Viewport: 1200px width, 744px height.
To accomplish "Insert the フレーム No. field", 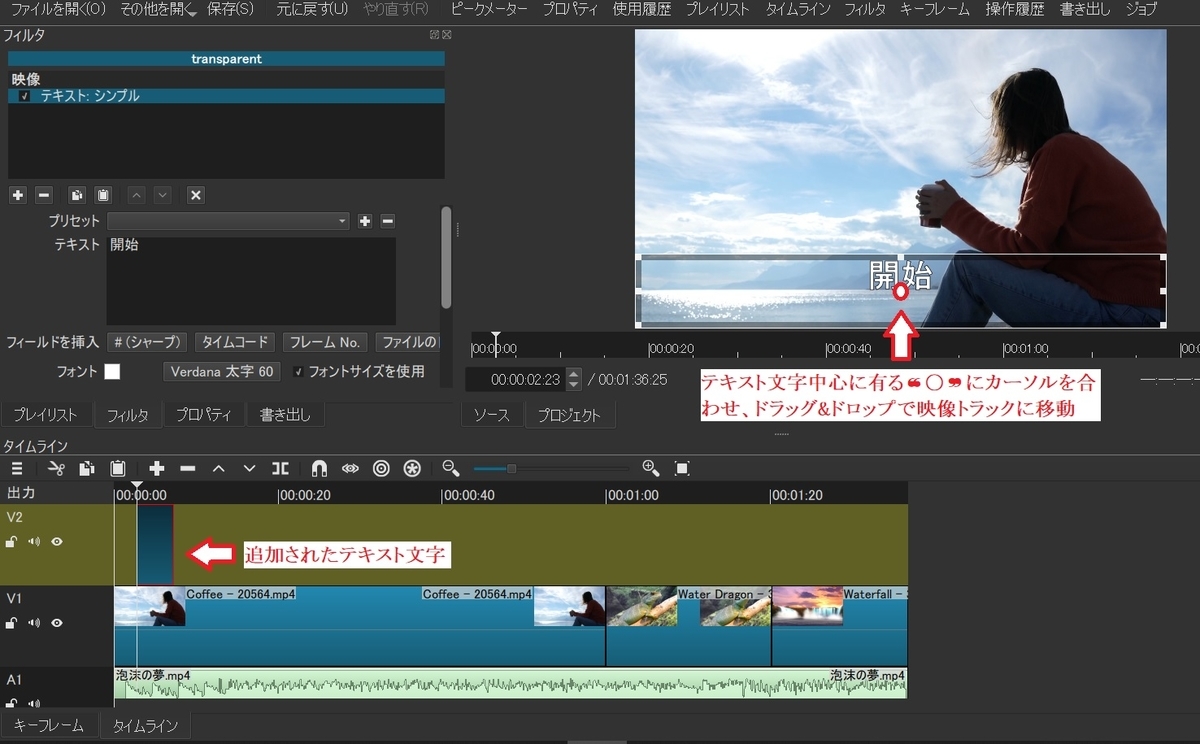I will pyautogui.click(x=325, y=342).
